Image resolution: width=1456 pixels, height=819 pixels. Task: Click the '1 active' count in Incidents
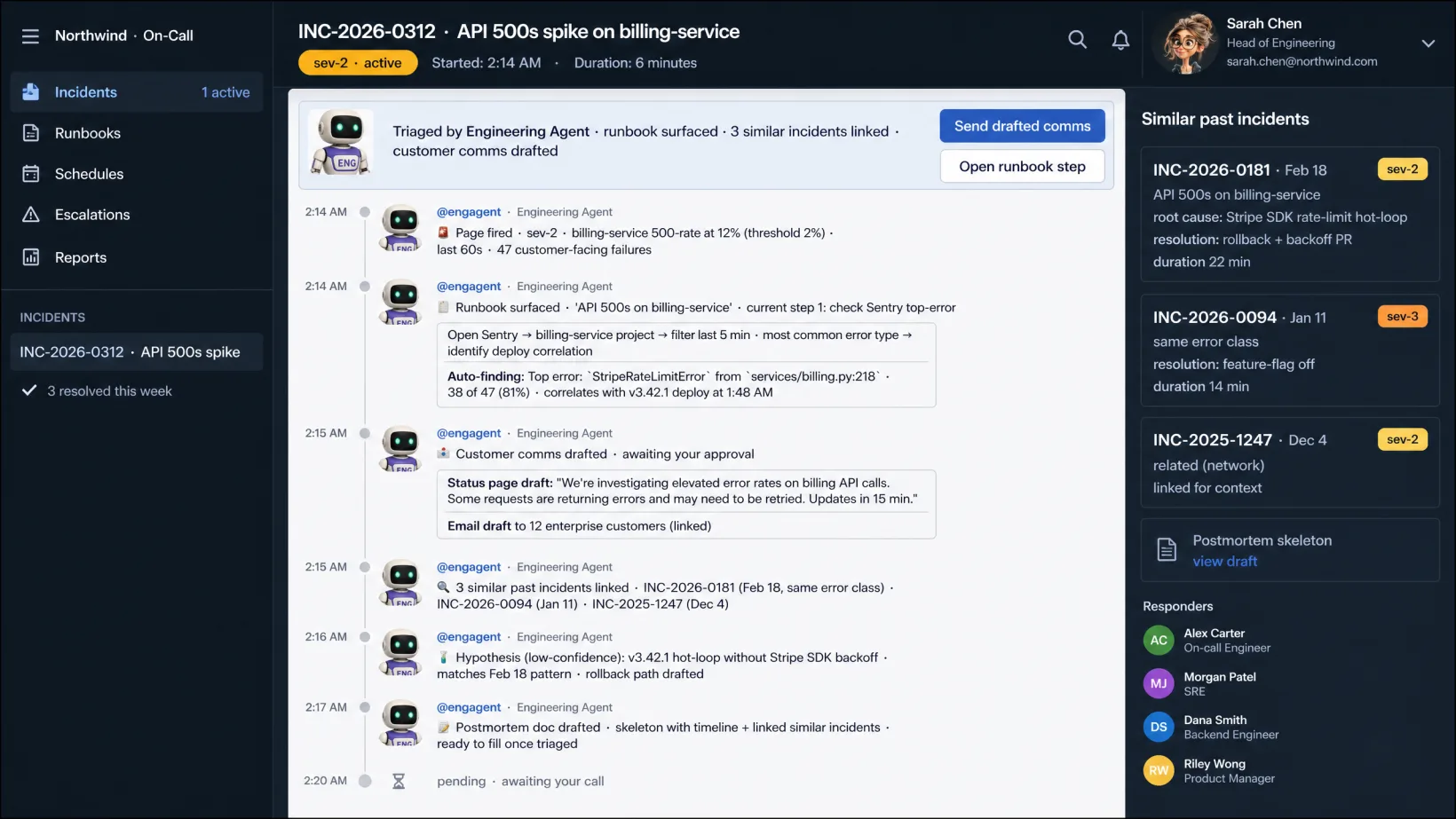pyautogui.click(x=226, y=92)
